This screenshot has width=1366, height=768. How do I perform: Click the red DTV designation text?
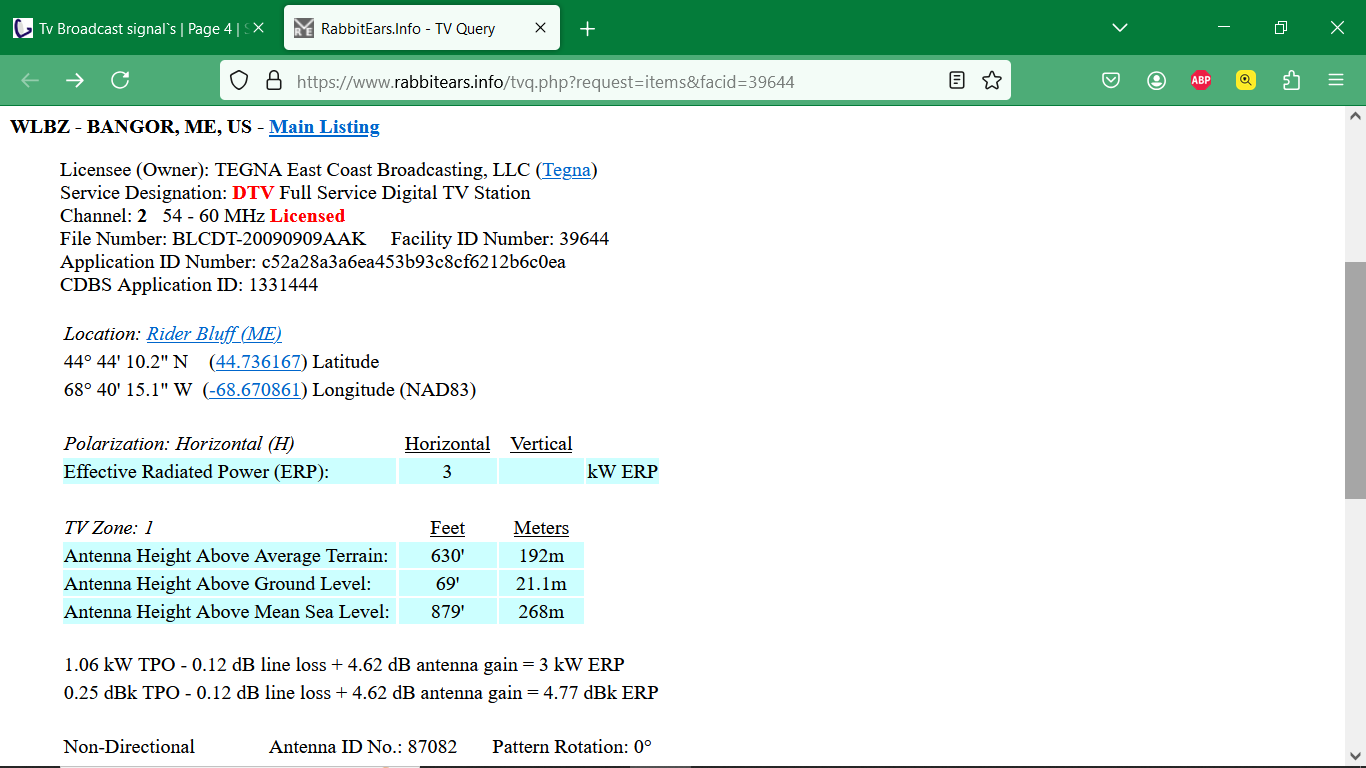tap(253, 193)
